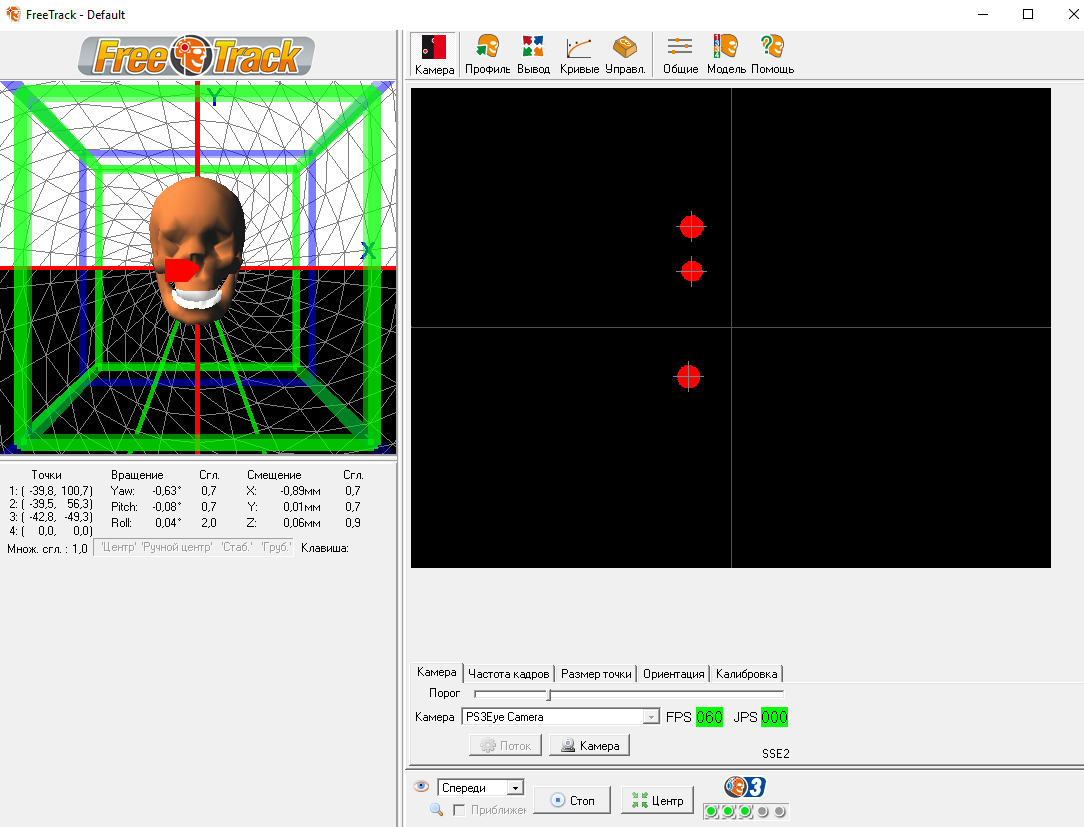Screen dimensions: 1084x827
Task: Click the Поток stream button
Action: click(x=505, y=745)
